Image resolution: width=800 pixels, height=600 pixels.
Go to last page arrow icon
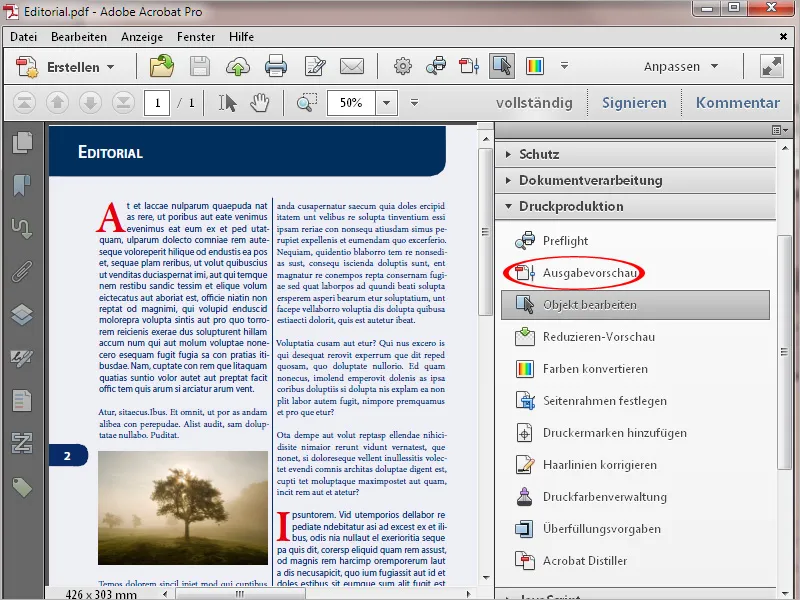coord(123,103)
